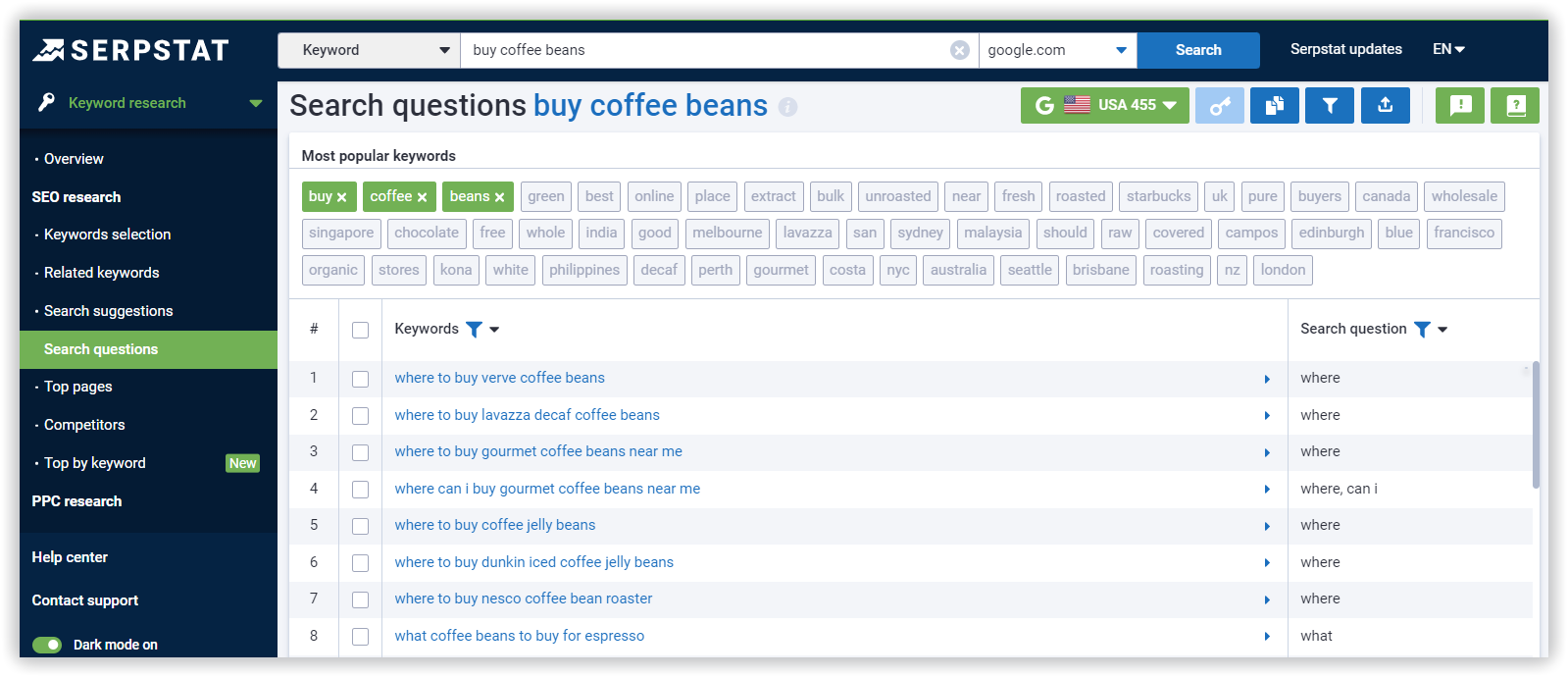
Task: Click the export upload icon button
Action: [1386, 105]
